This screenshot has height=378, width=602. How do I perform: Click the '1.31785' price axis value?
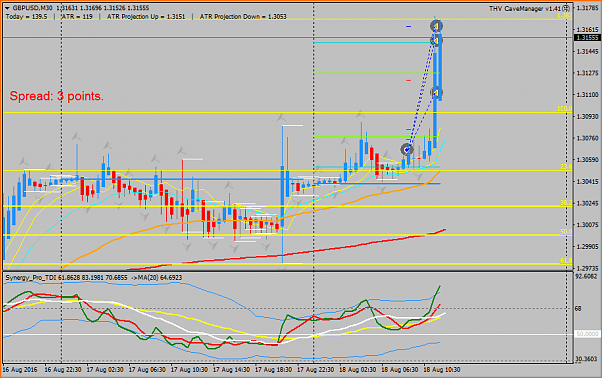(x=587, y=7)
